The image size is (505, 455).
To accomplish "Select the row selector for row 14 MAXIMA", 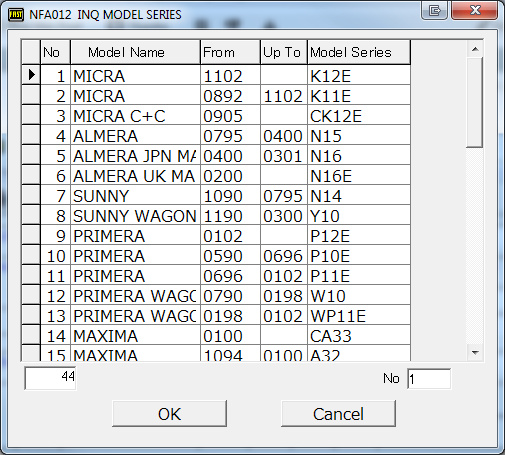I will coord(31,335).
